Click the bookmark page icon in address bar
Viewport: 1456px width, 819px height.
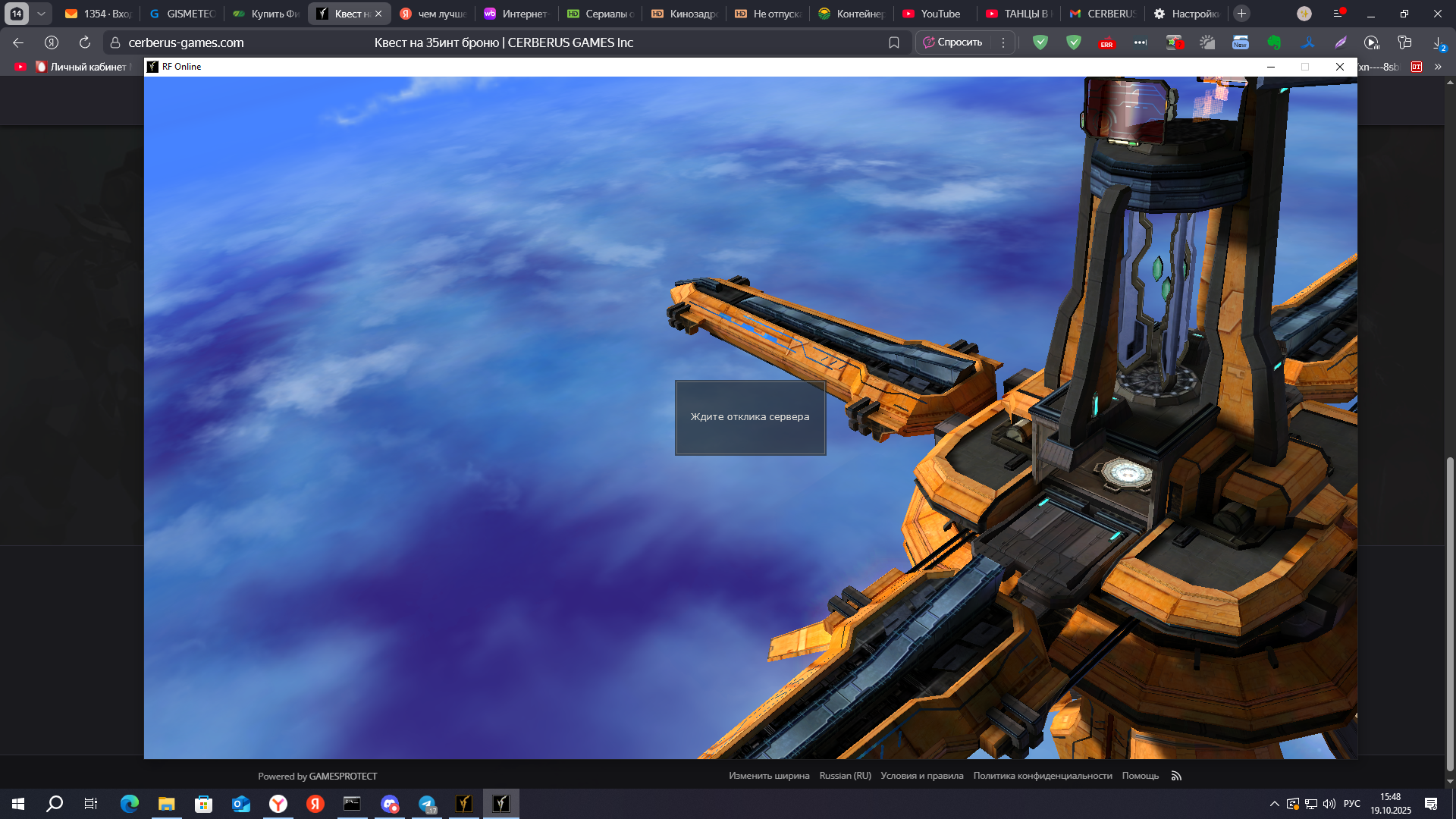click(894, 43)
